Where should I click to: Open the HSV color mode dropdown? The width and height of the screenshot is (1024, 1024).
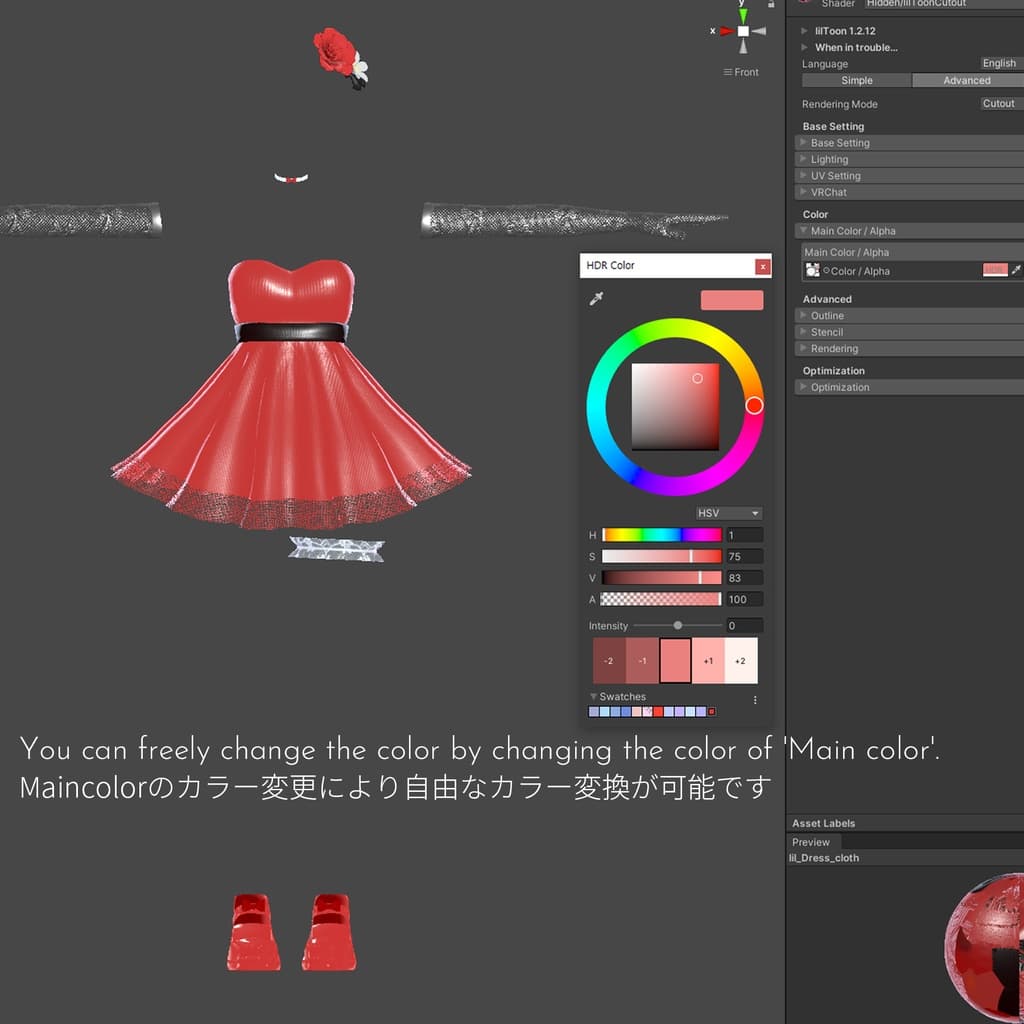(x=728, y=513)
